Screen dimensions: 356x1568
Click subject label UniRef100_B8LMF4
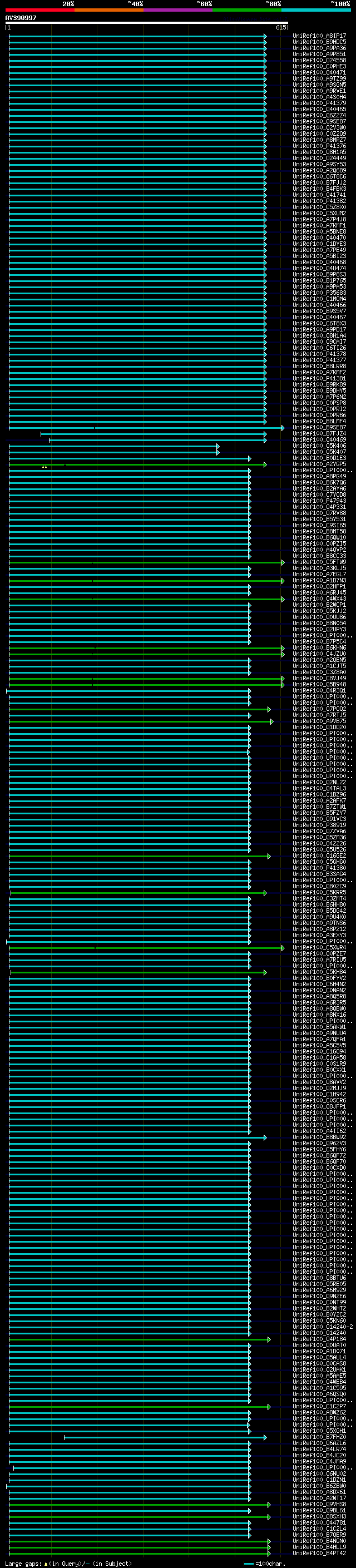(x=319, y=421)
